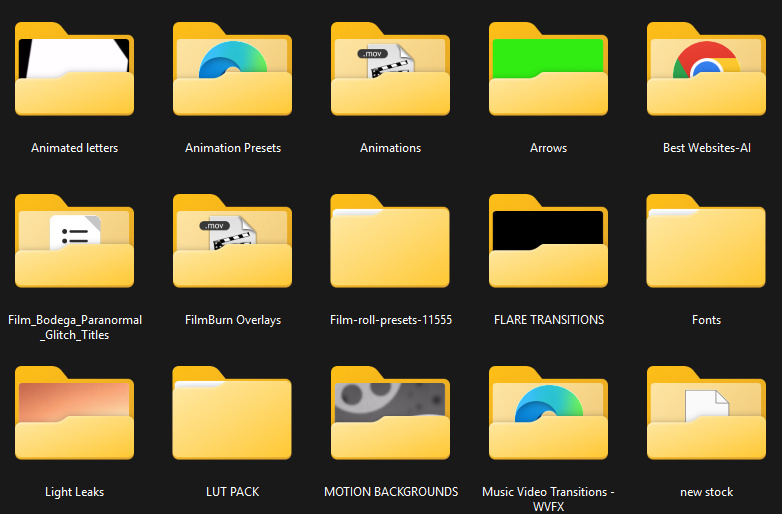This screenshot has height=514, width=782.
Task: Click the 'Film-roll-presets-11555' name label
Action: point(391,320)
